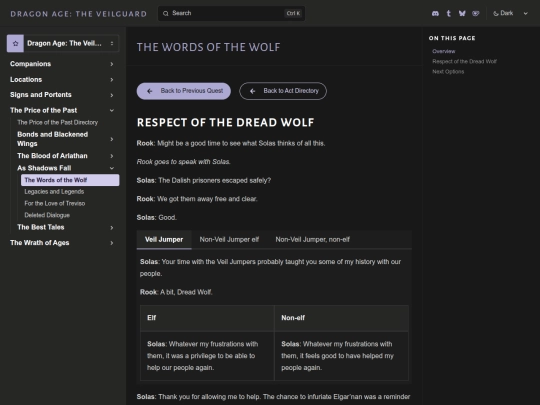Expand The Blood of Arlathan chevron
Image resolution: width=540 pixels, height=405 pixels.
click(x=112, y=156)
